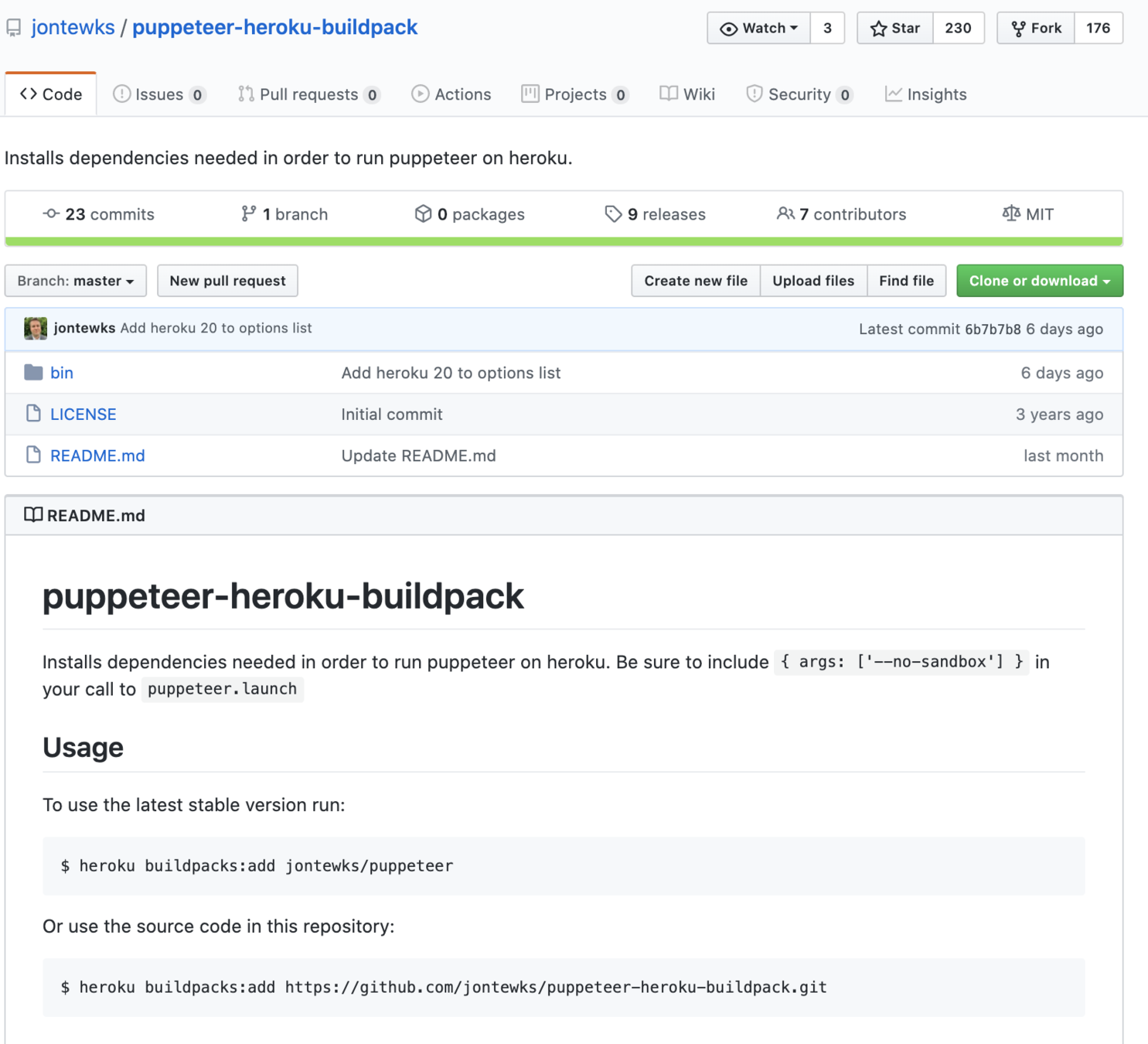
Task: Go to the Wiki tab
Action: [x=687, y=94]
